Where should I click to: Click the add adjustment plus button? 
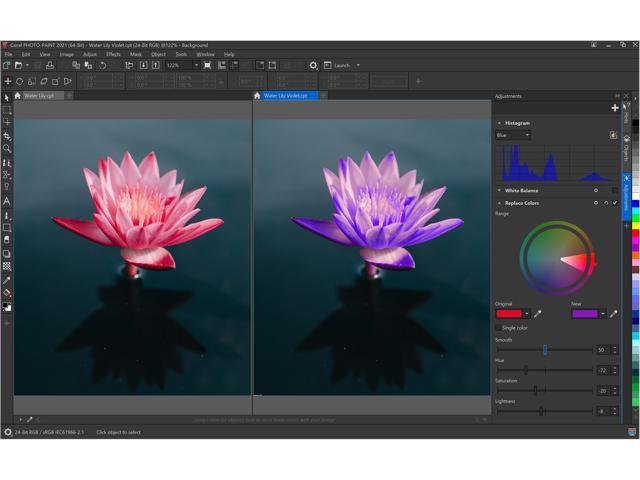[615, 108]
